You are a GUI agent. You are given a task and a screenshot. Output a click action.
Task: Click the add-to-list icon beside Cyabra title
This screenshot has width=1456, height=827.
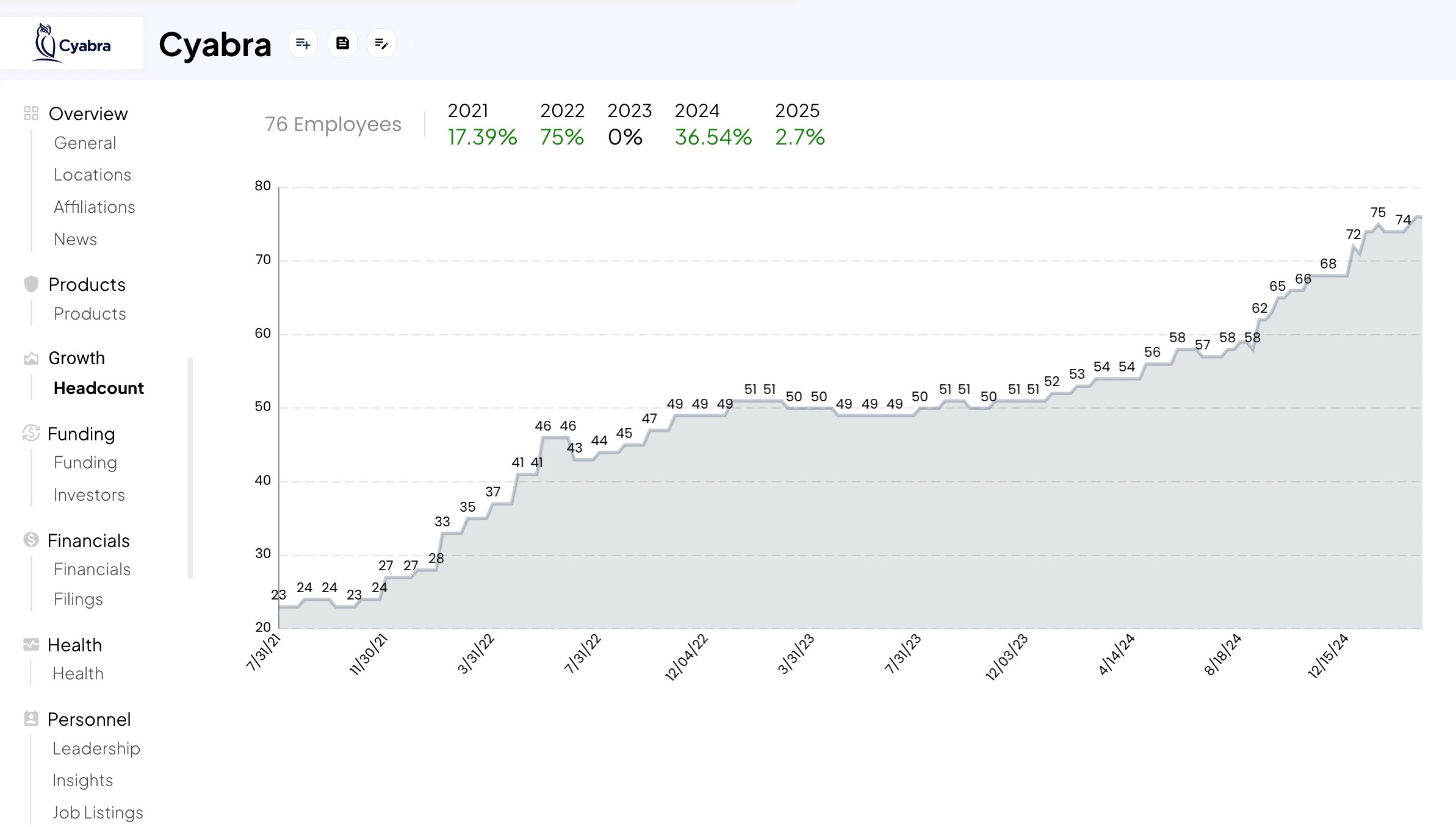(303, 43)
